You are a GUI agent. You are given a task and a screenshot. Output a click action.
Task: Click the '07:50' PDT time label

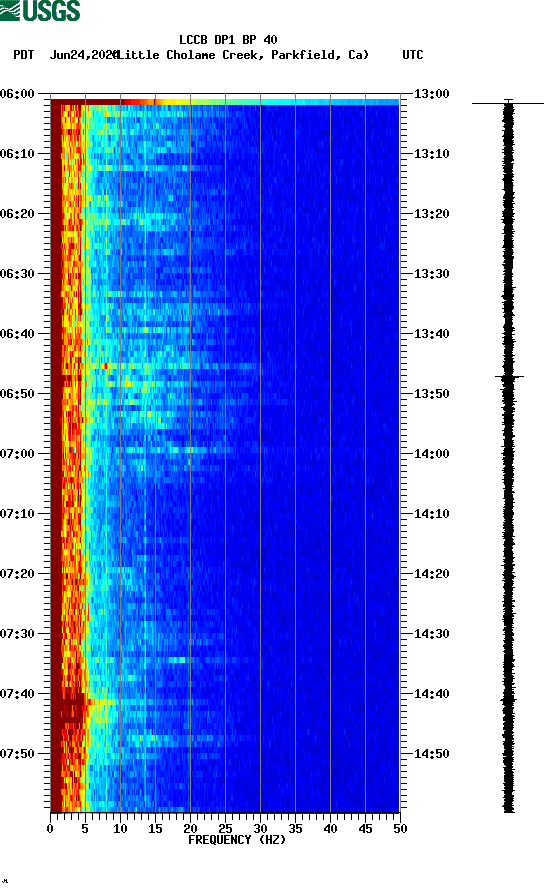pyautogui.click(x=17, y=754)
